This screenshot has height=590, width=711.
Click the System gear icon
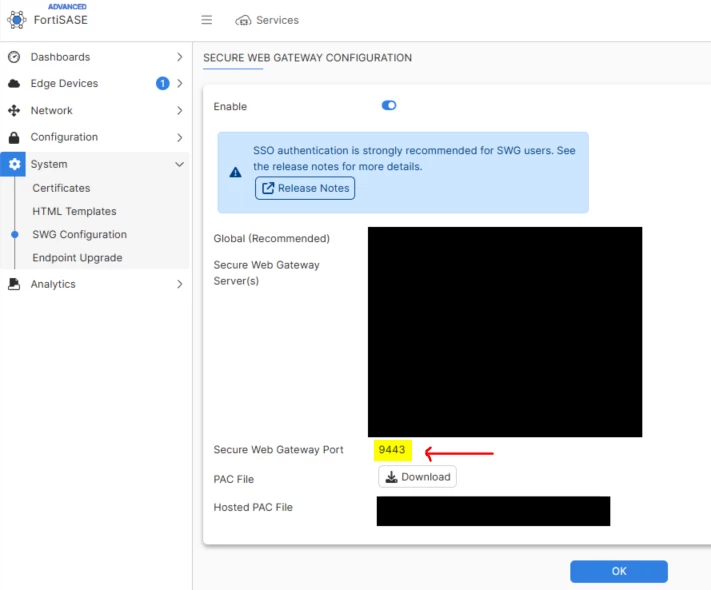pos(14,164)
